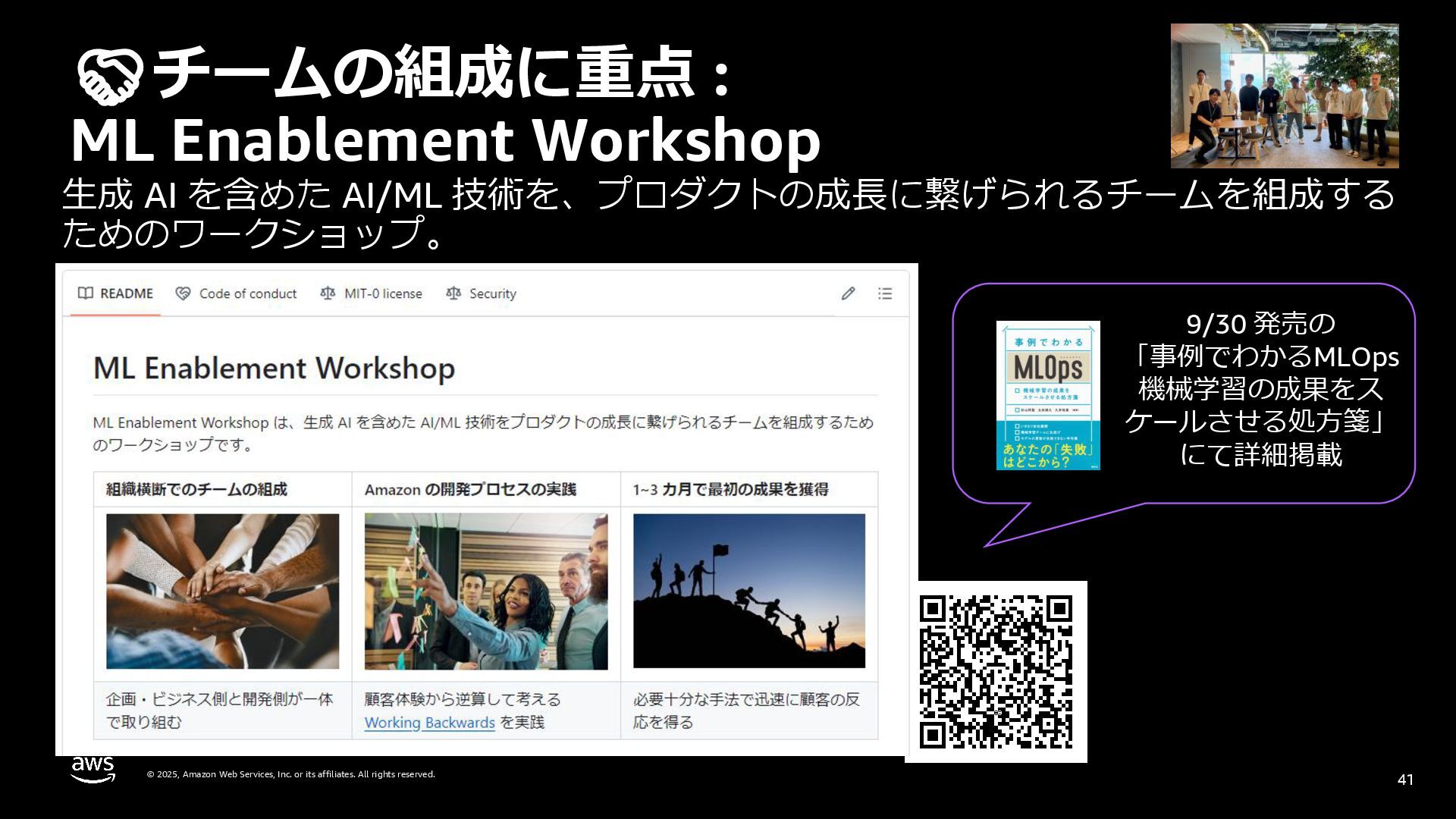Click the AWS logo in the footer
1456x819 pixels.
point(93,769)
